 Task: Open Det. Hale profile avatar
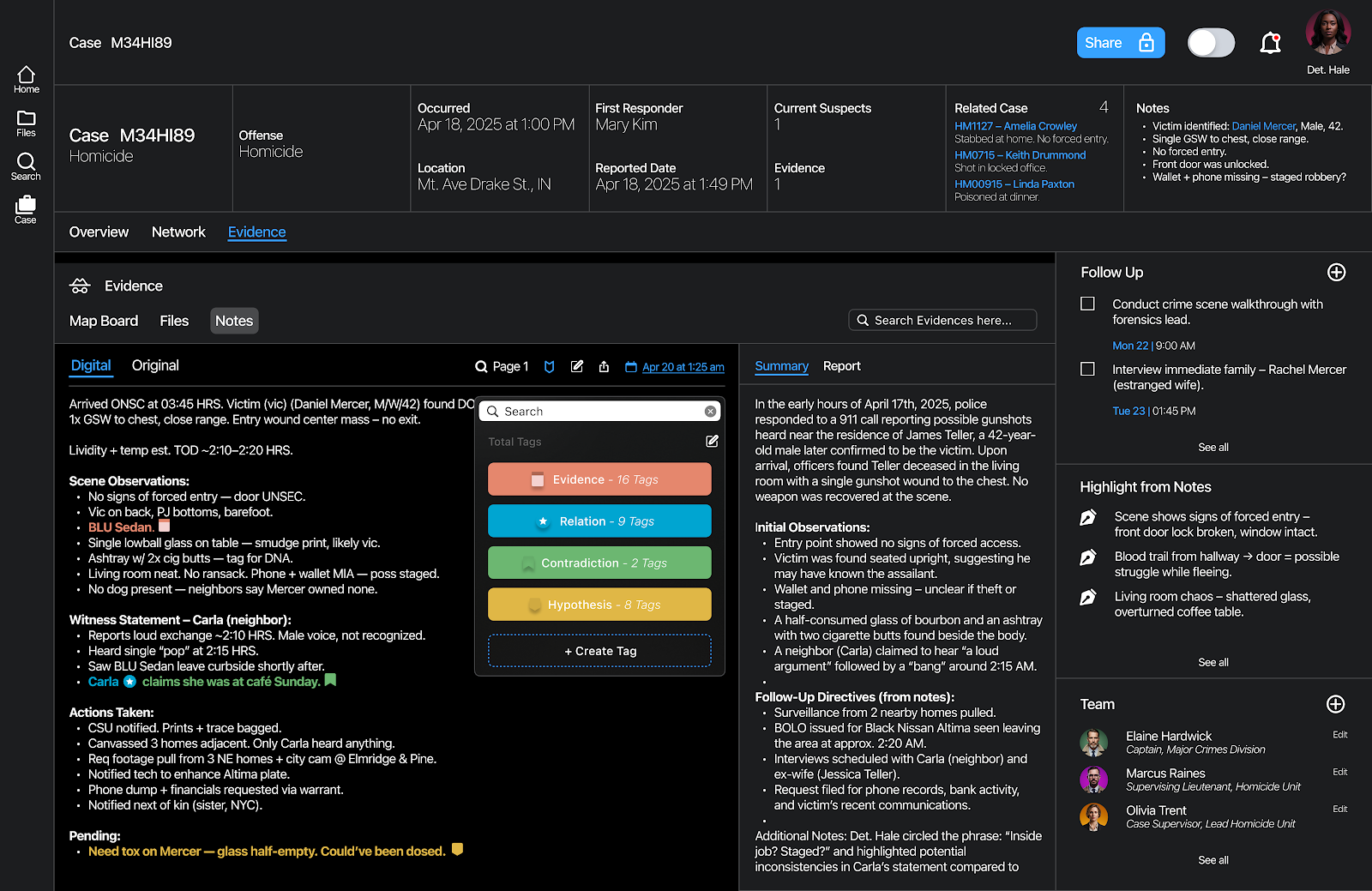point(1328,33)
